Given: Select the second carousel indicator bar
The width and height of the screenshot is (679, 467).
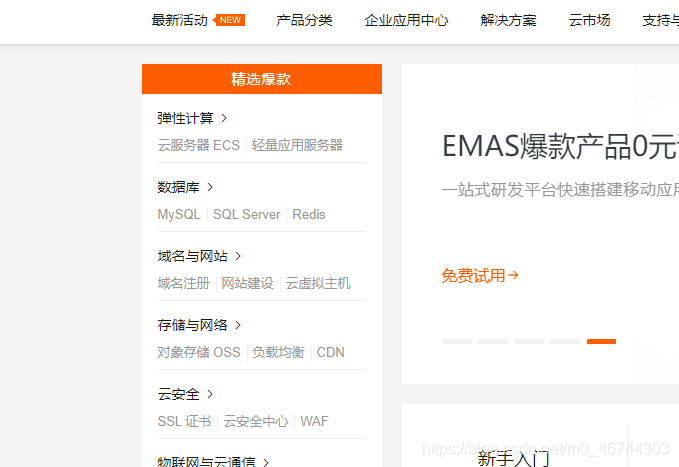Looking at the screenshot, I should [493, 341].
